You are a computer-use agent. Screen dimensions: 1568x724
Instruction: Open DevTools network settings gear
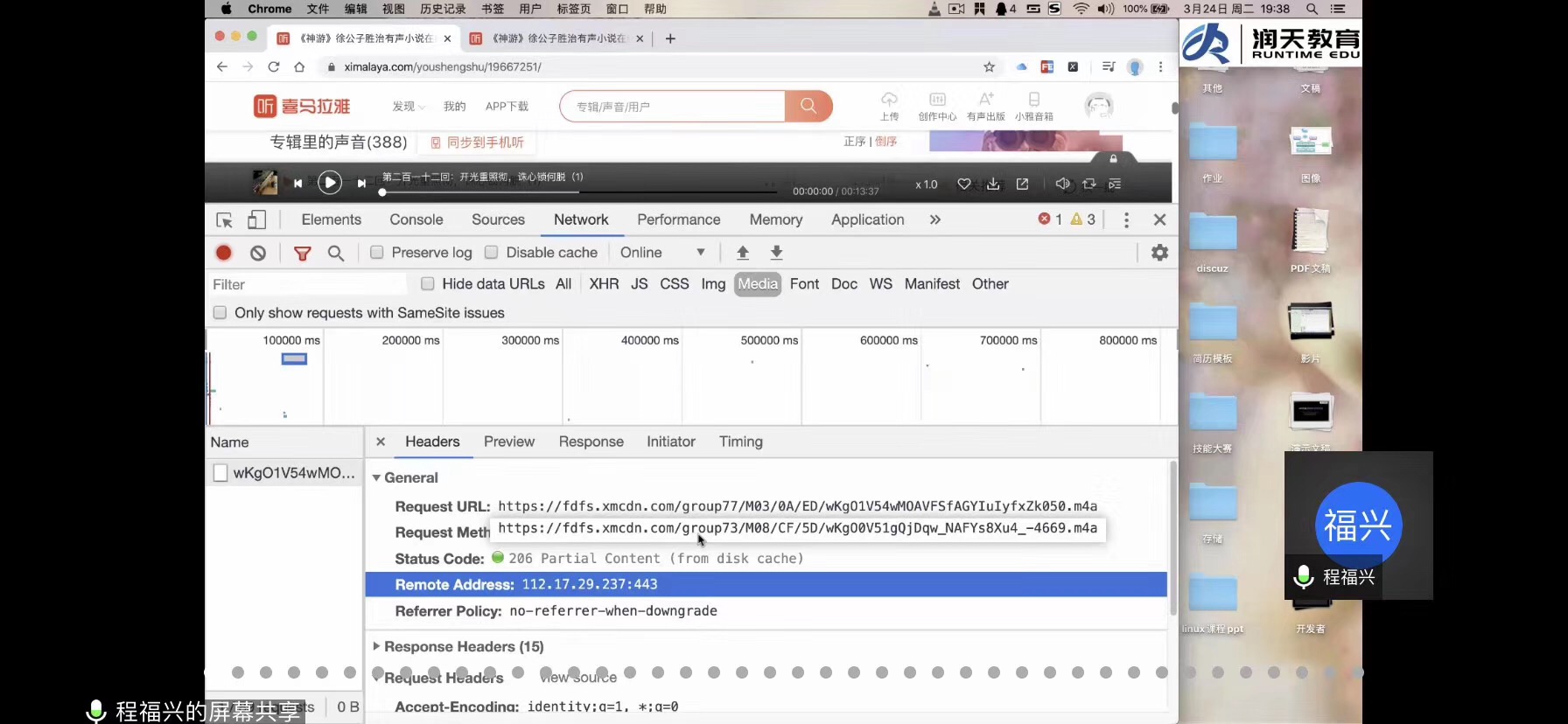pos(1159,253)
